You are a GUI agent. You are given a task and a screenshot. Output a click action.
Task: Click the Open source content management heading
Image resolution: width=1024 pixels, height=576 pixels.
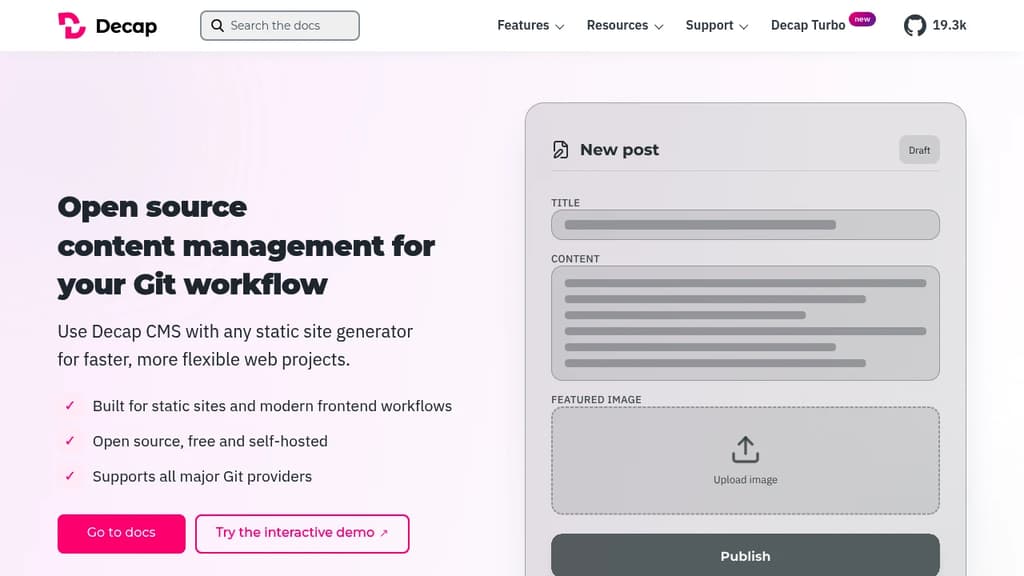(246, 246)
